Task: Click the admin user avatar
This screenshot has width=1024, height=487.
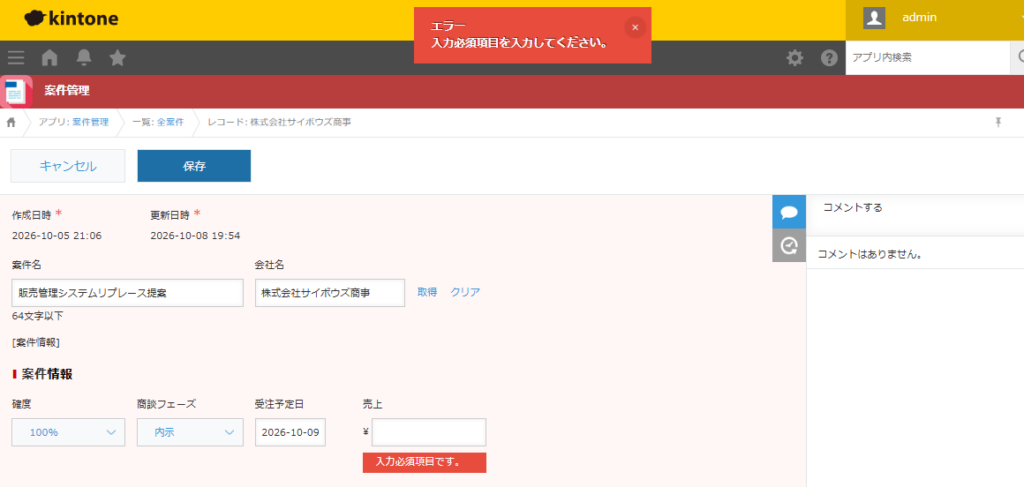Action: pos(874,18)
